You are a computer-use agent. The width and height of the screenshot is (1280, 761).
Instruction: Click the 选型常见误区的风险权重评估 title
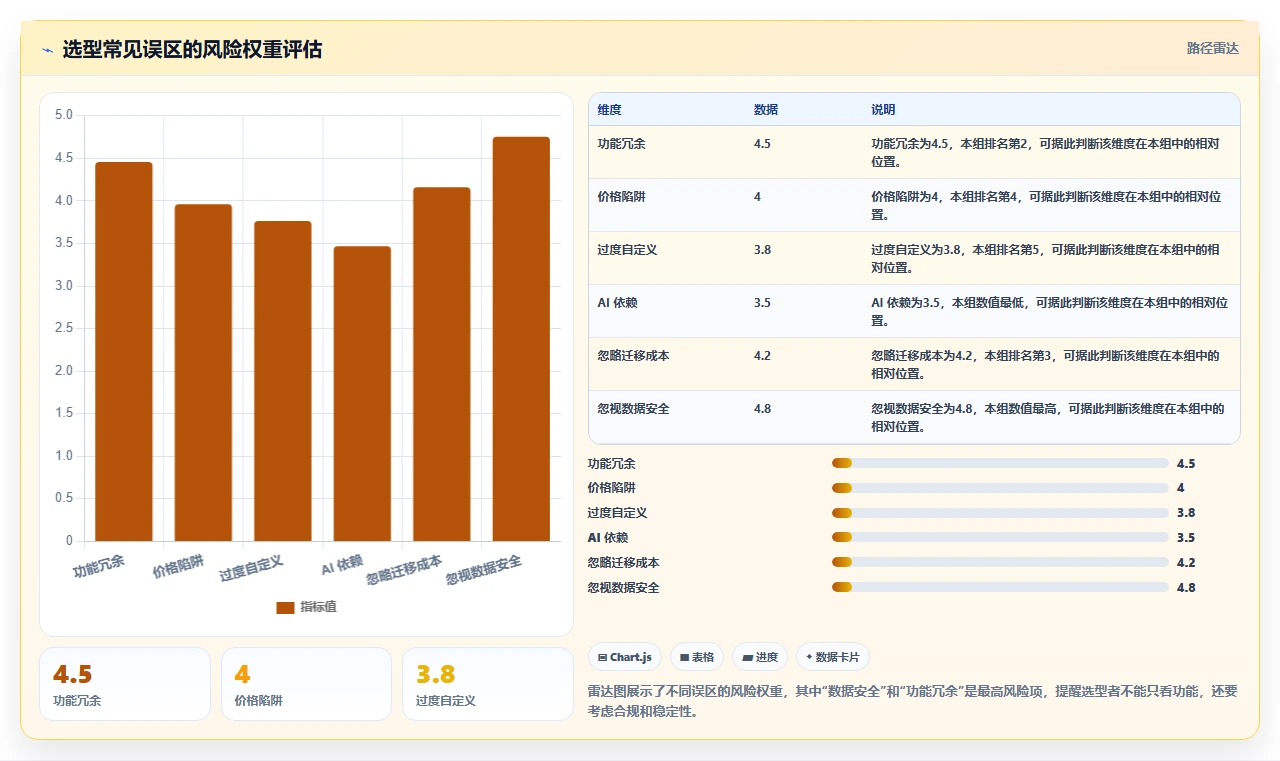pyautogui.click(x=192, y=50)
